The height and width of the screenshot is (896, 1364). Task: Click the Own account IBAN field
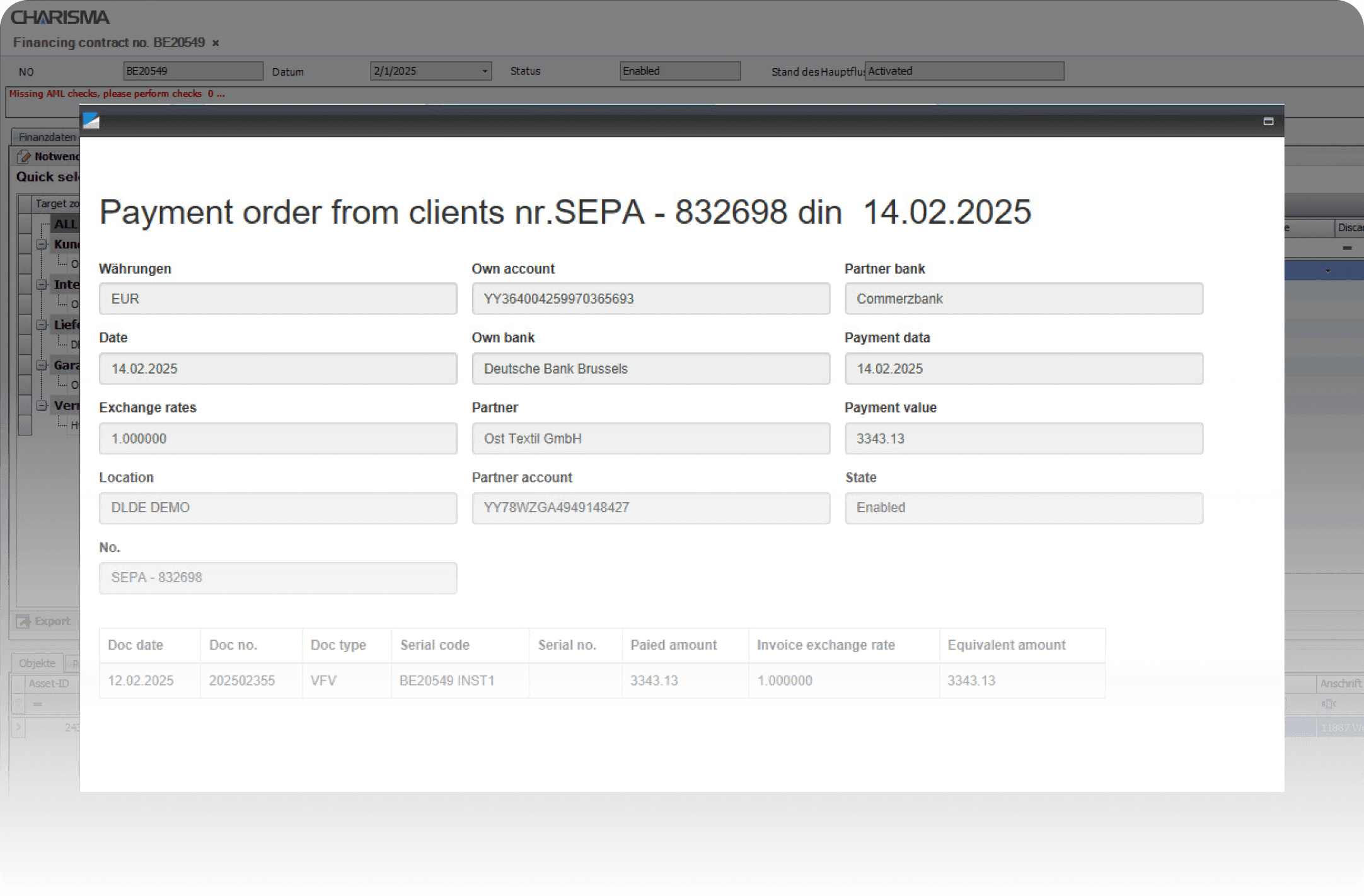click(650, 299)
